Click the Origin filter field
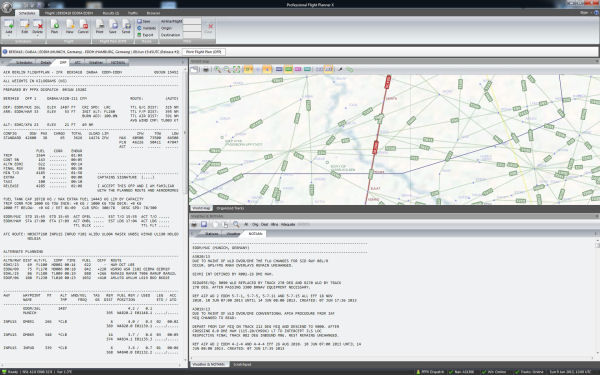600x375 pixels. coord(192,28)
